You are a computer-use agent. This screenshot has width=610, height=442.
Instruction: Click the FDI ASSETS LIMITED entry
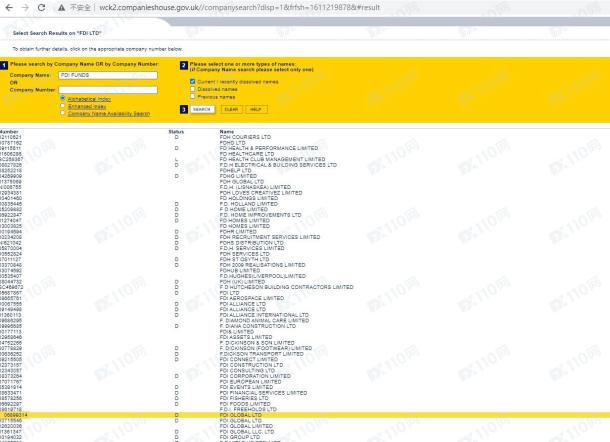[246, 337]
